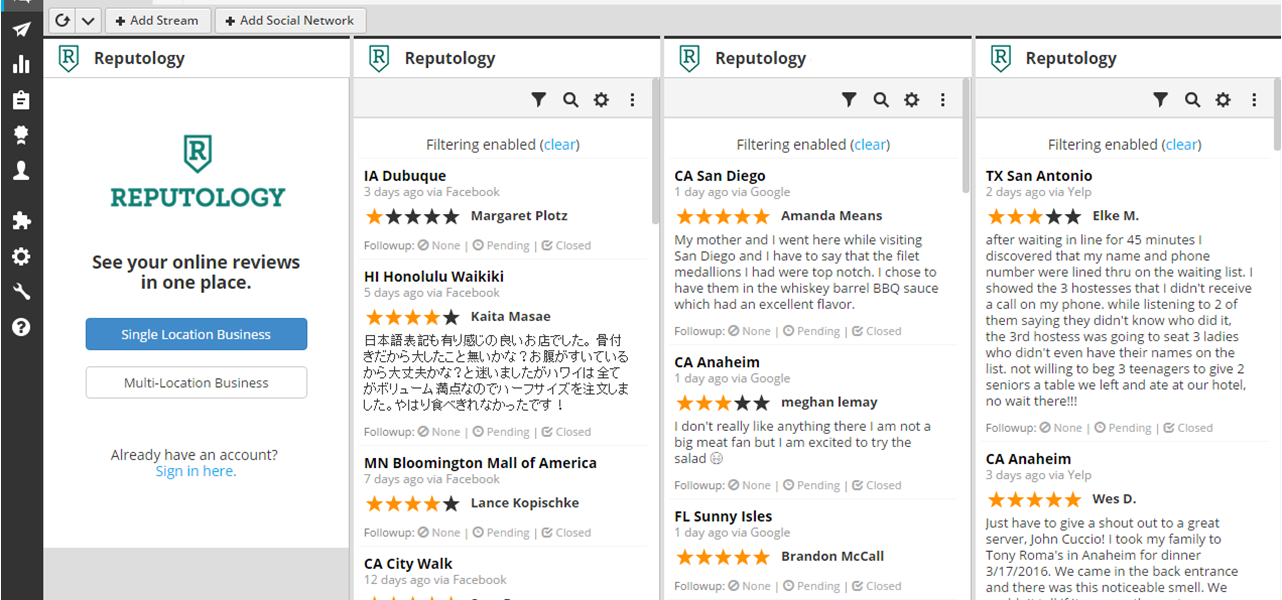The image size is (1282, 600).
Task: Mark Brandon McCall review followup as Pending
Action: pos(811,586)
